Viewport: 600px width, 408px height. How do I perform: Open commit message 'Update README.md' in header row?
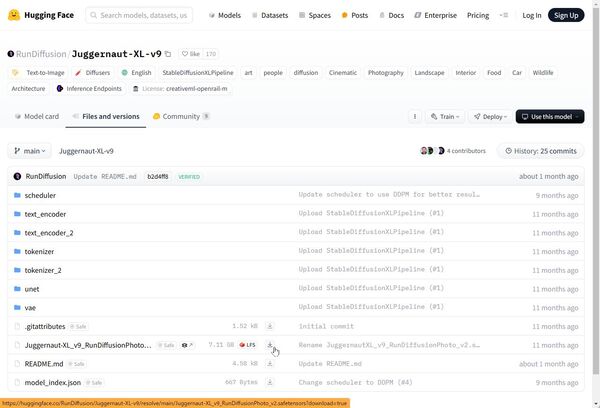[105, 176]
